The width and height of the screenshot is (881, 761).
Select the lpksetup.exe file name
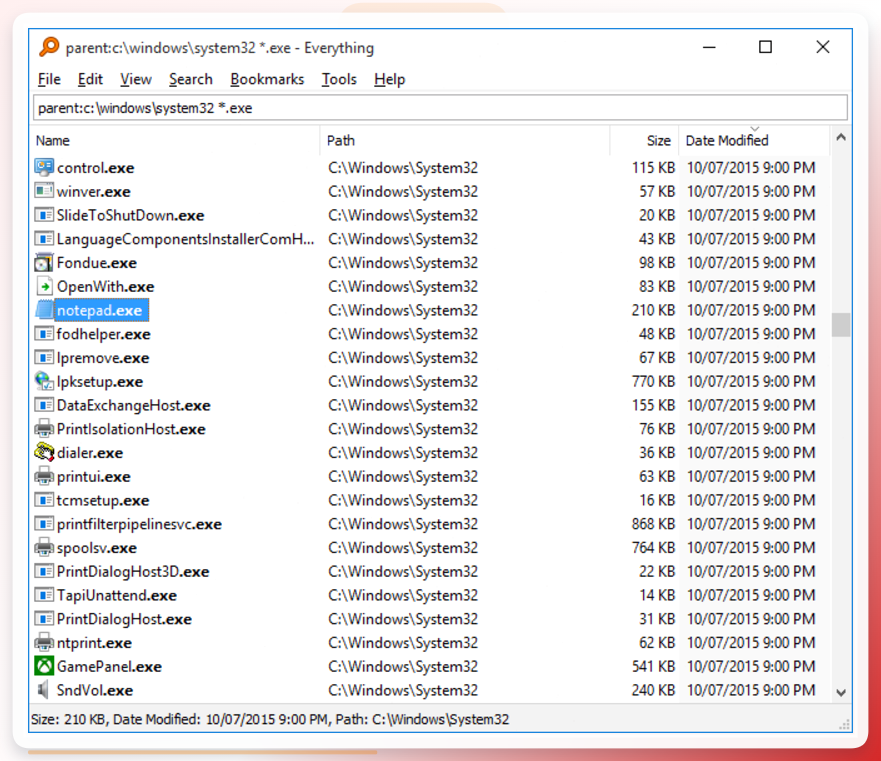pos(100,382)
